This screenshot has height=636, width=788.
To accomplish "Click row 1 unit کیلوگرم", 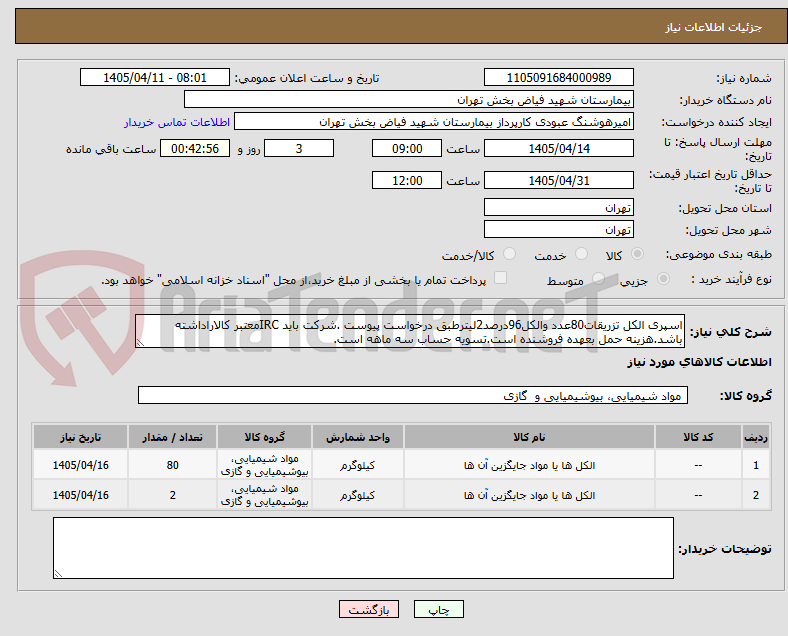I will [x=357, y=466].
